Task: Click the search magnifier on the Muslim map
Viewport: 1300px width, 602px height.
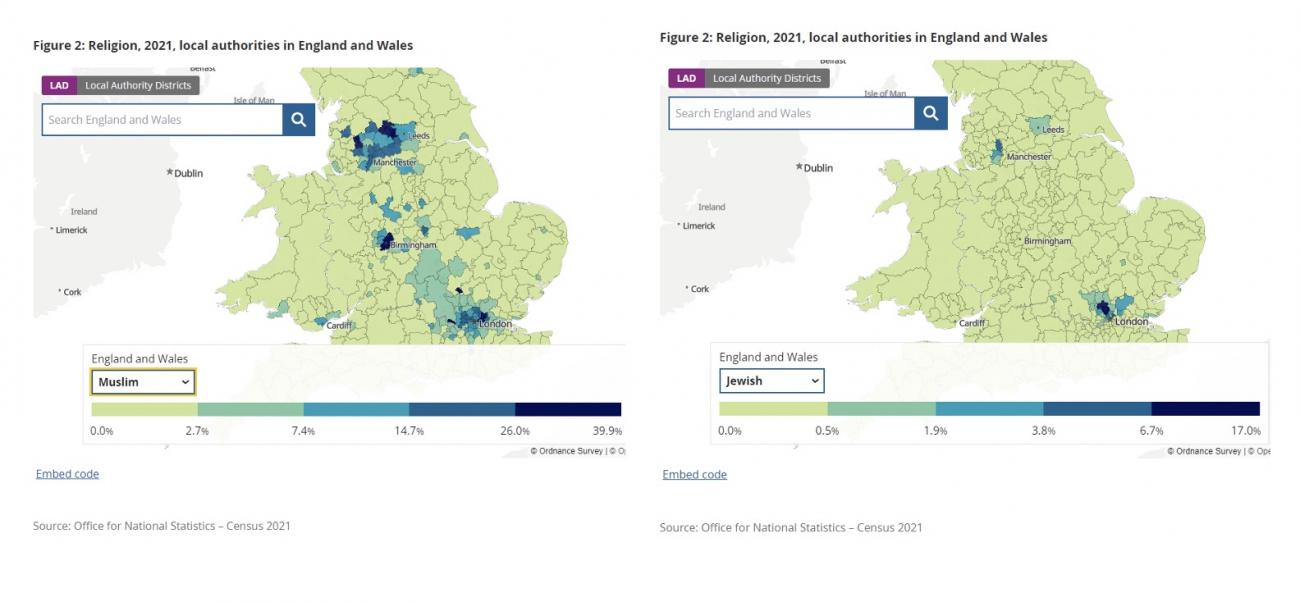Action: pos(299,120)
